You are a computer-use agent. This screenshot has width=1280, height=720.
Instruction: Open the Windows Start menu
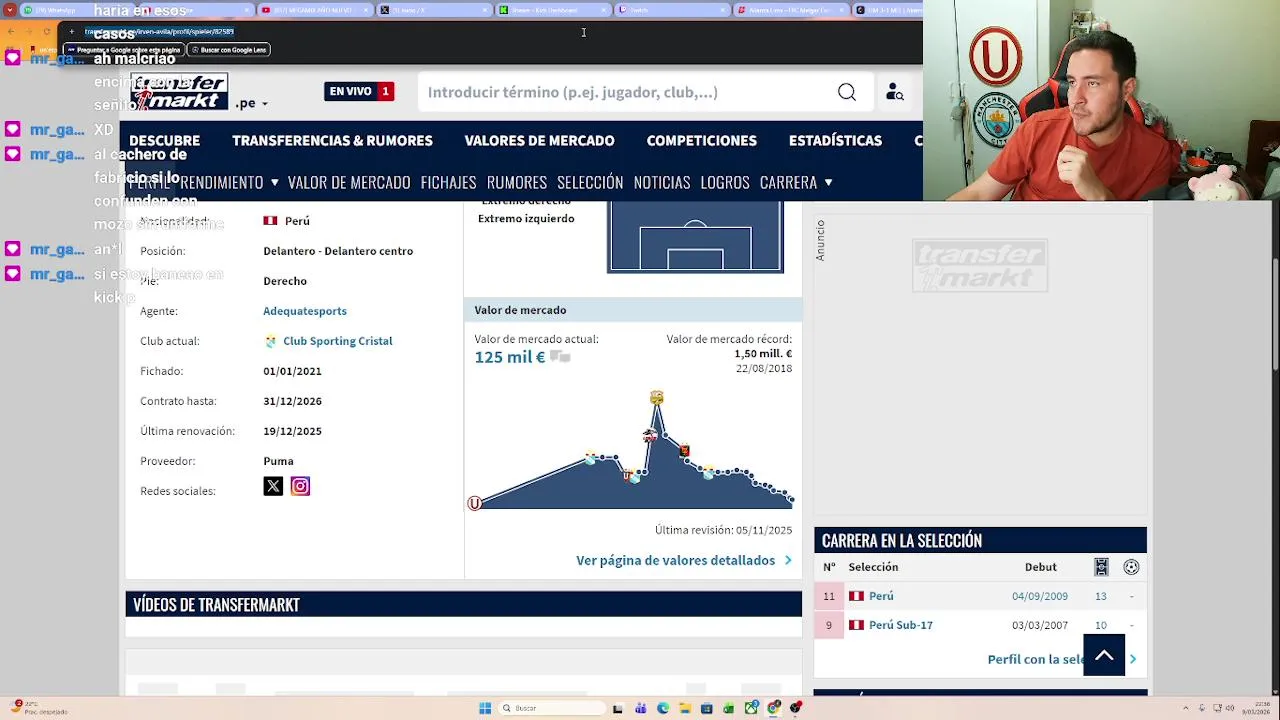coord(485,708)
